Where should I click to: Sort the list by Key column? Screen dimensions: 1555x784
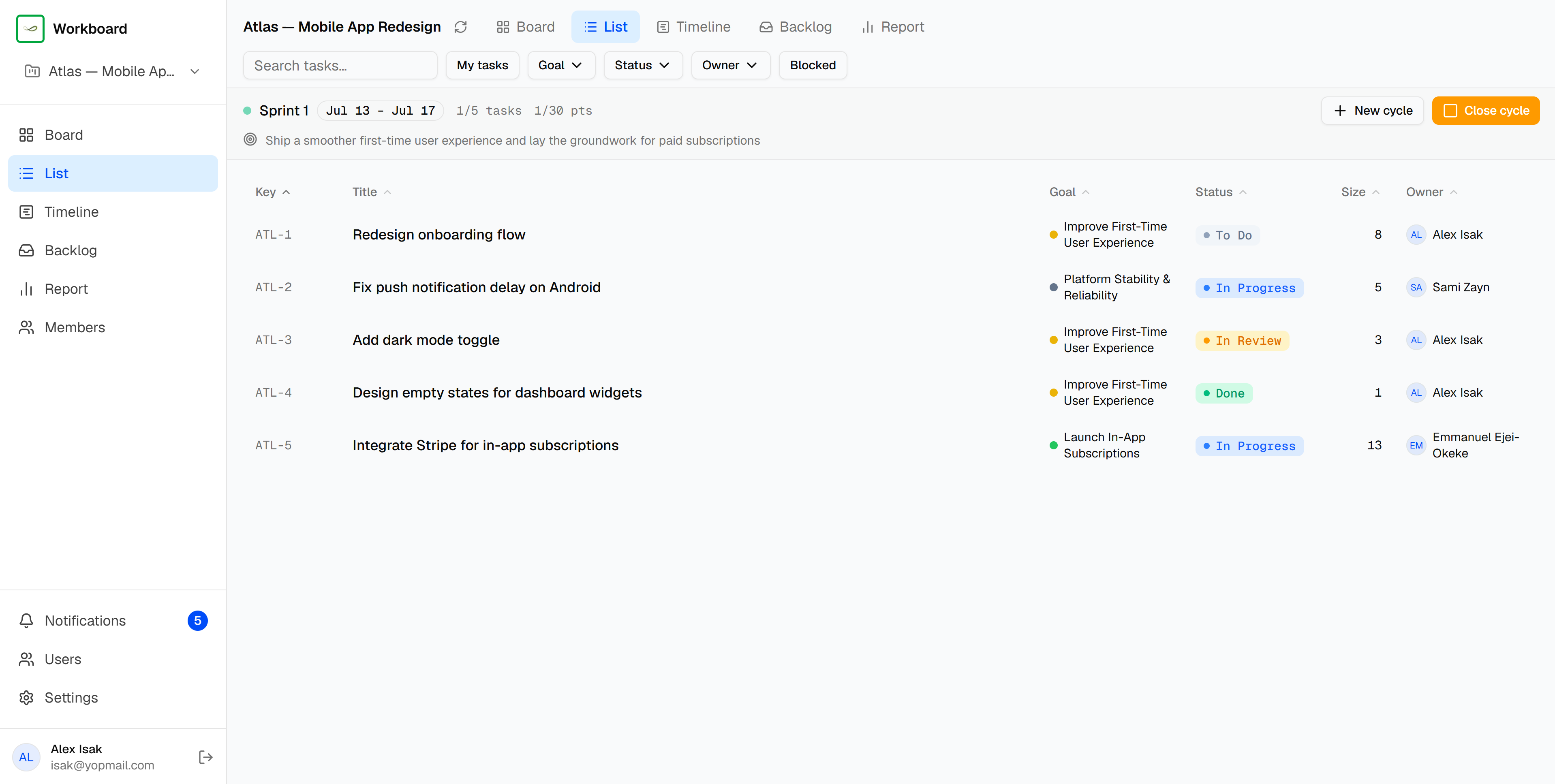click(272, 192)
